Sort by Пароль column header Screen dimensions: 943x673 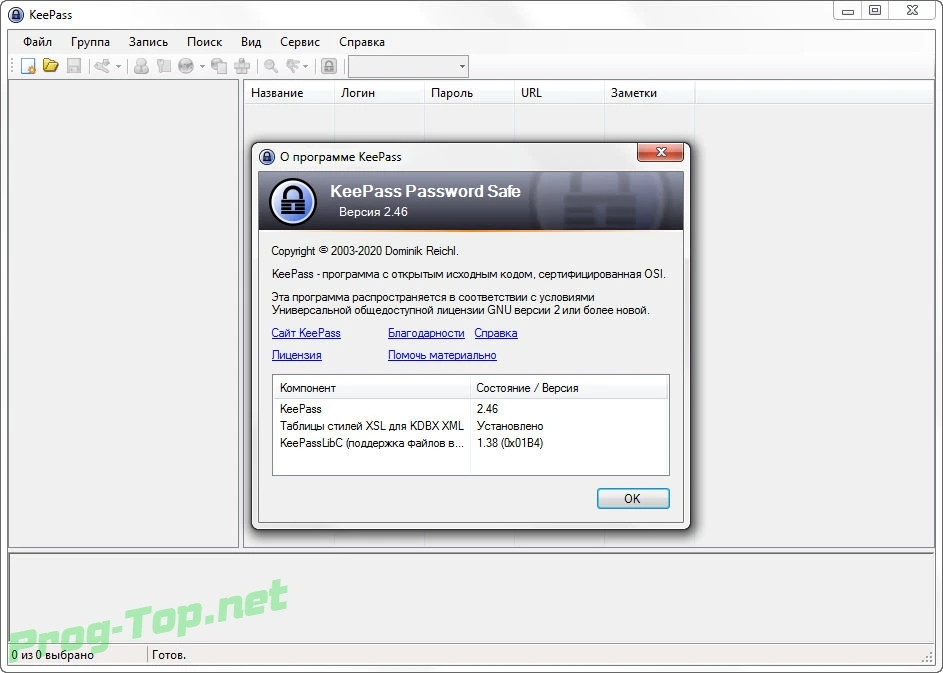click(x=470, y=93)
